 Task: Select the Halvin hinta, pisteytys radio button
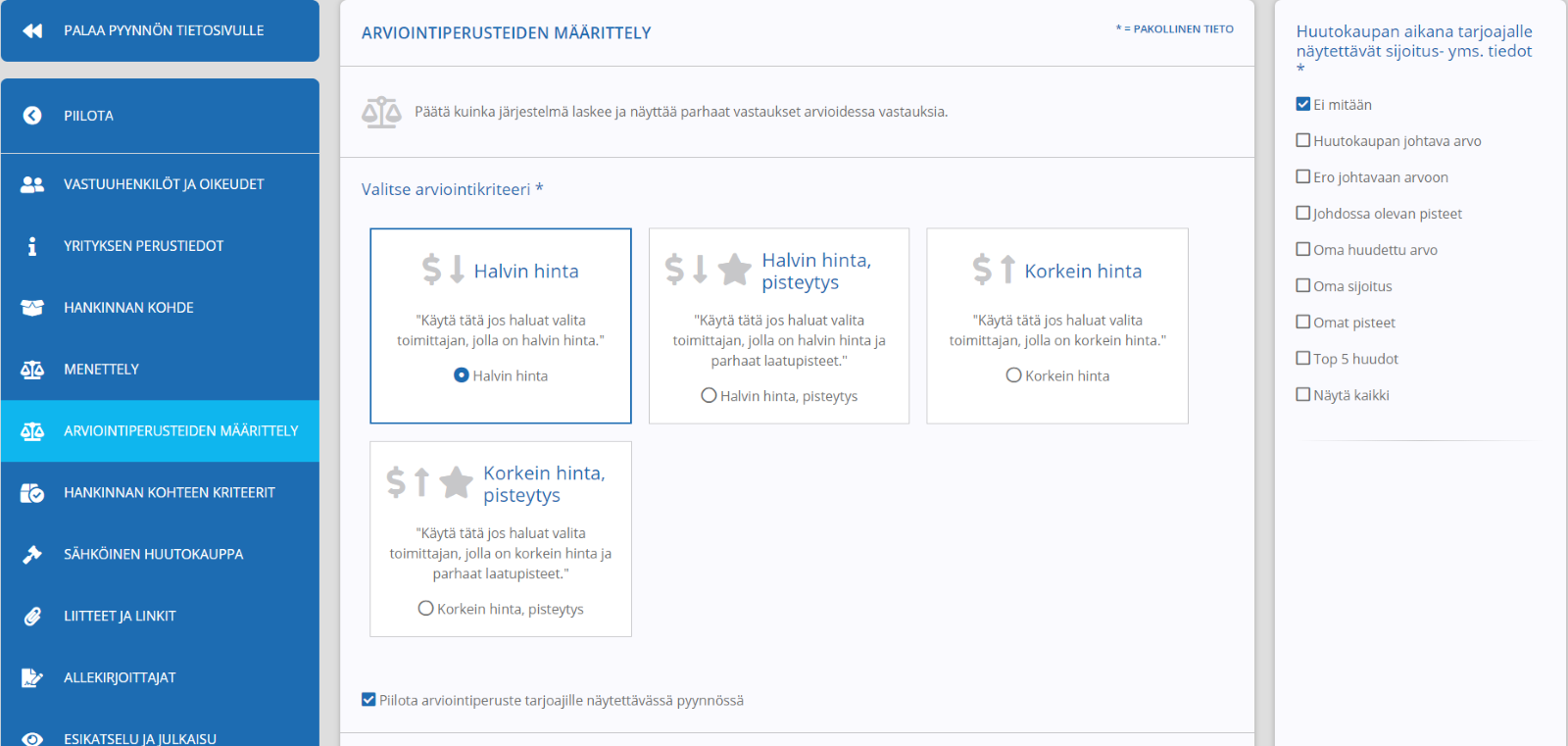(x=709, y=395)
